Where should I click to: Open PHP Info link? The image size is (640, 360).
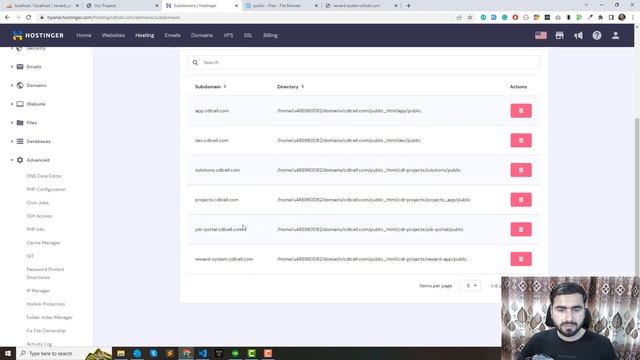(36, 229)
